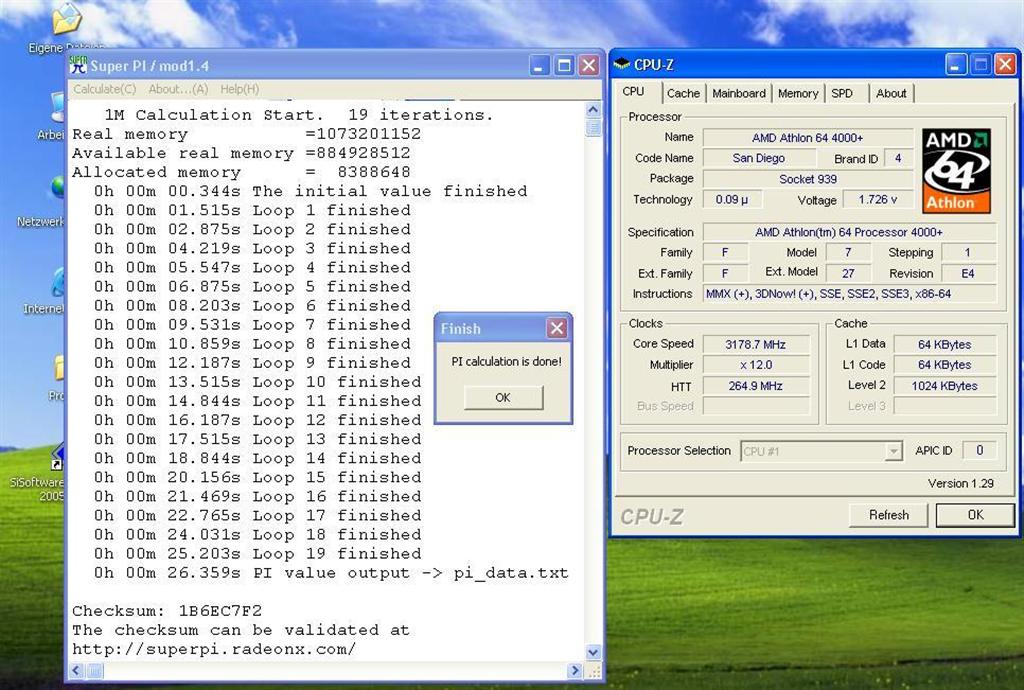The image size is (1024, 690).
Task: Click the Super PI horizontal scroll right arrow
Action: [575, 670]
